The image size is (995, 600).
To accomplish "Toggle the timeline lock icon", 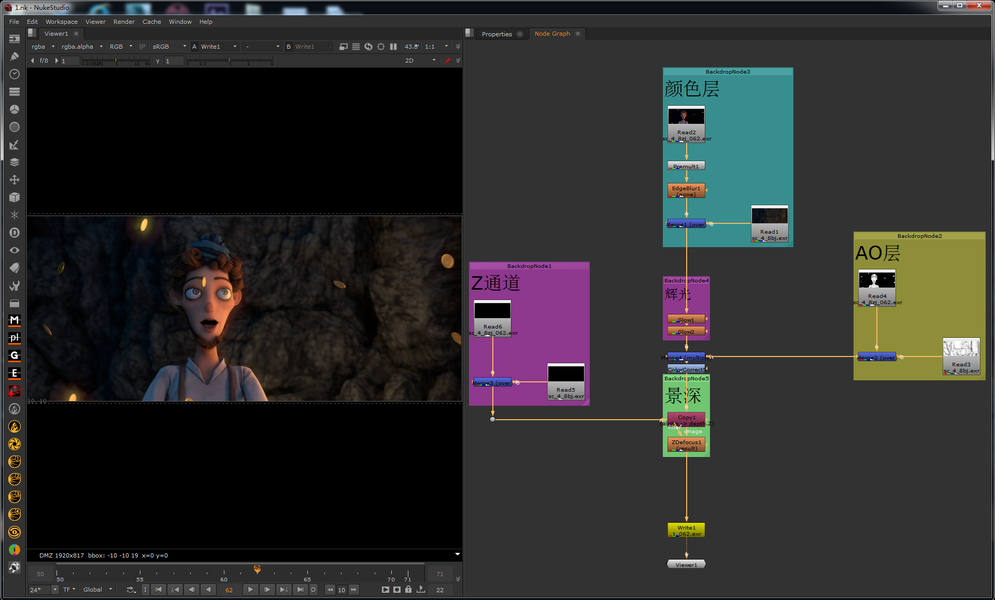I will [x=408, y=590].
